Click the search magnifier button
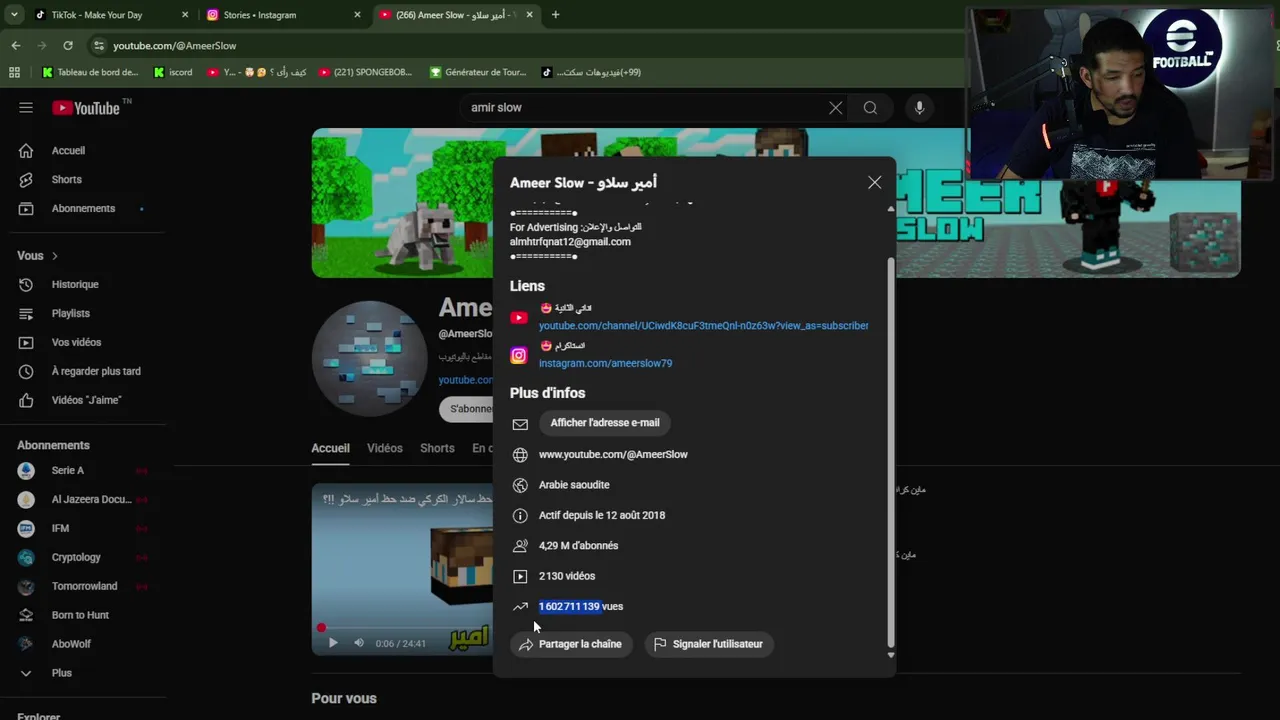 pyautogui.click(x=870, y=108)
